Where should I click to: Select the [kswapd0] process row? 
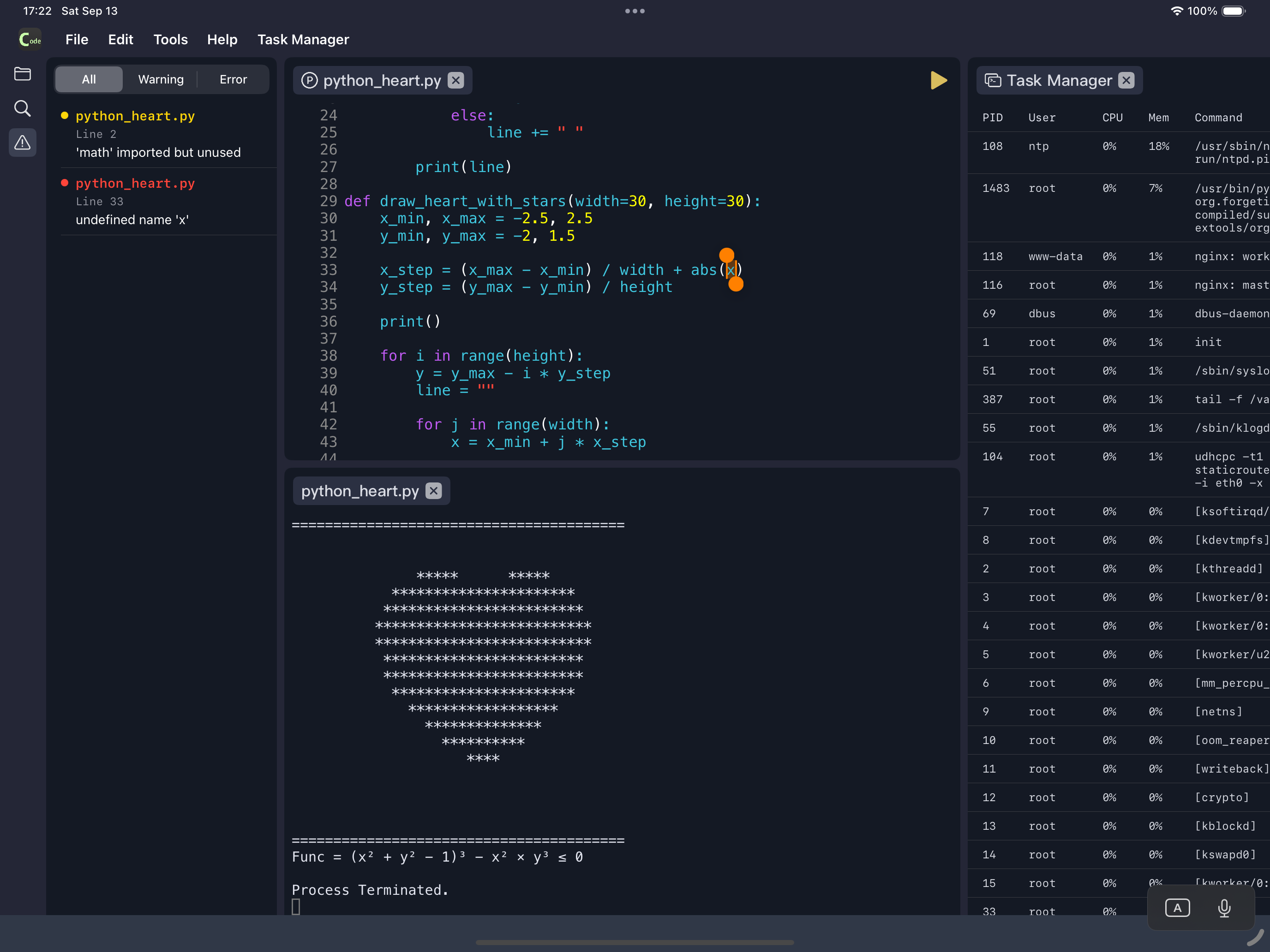coord(1119,854)
